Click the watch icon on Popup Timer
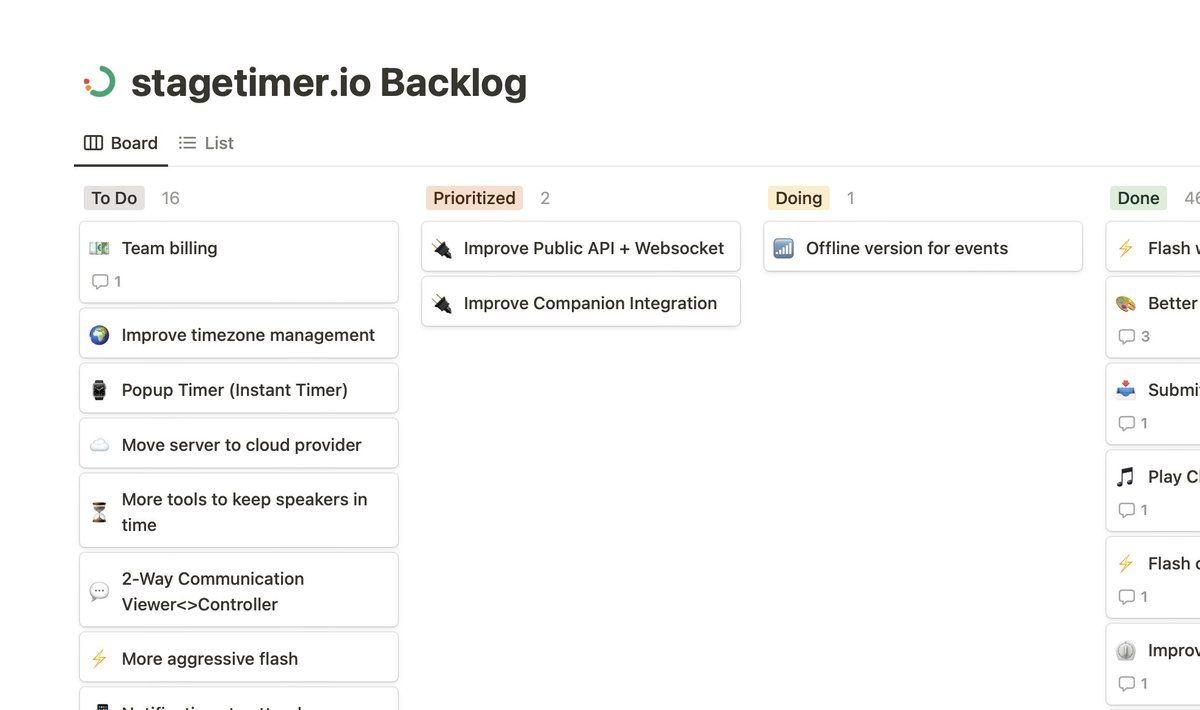 99,390
